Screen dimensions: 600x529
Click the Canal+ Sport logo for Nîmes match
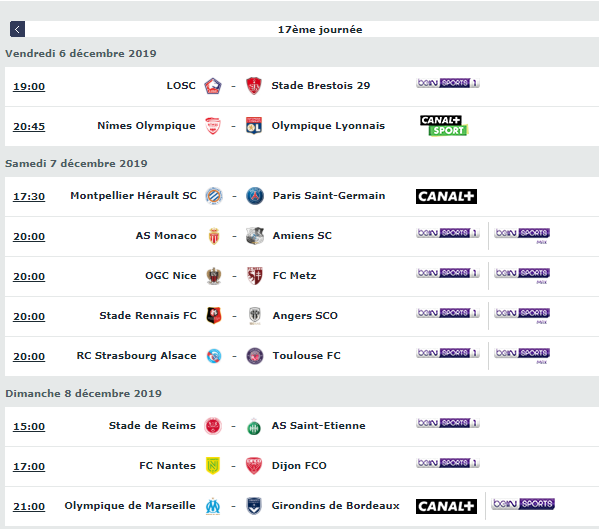444,126
